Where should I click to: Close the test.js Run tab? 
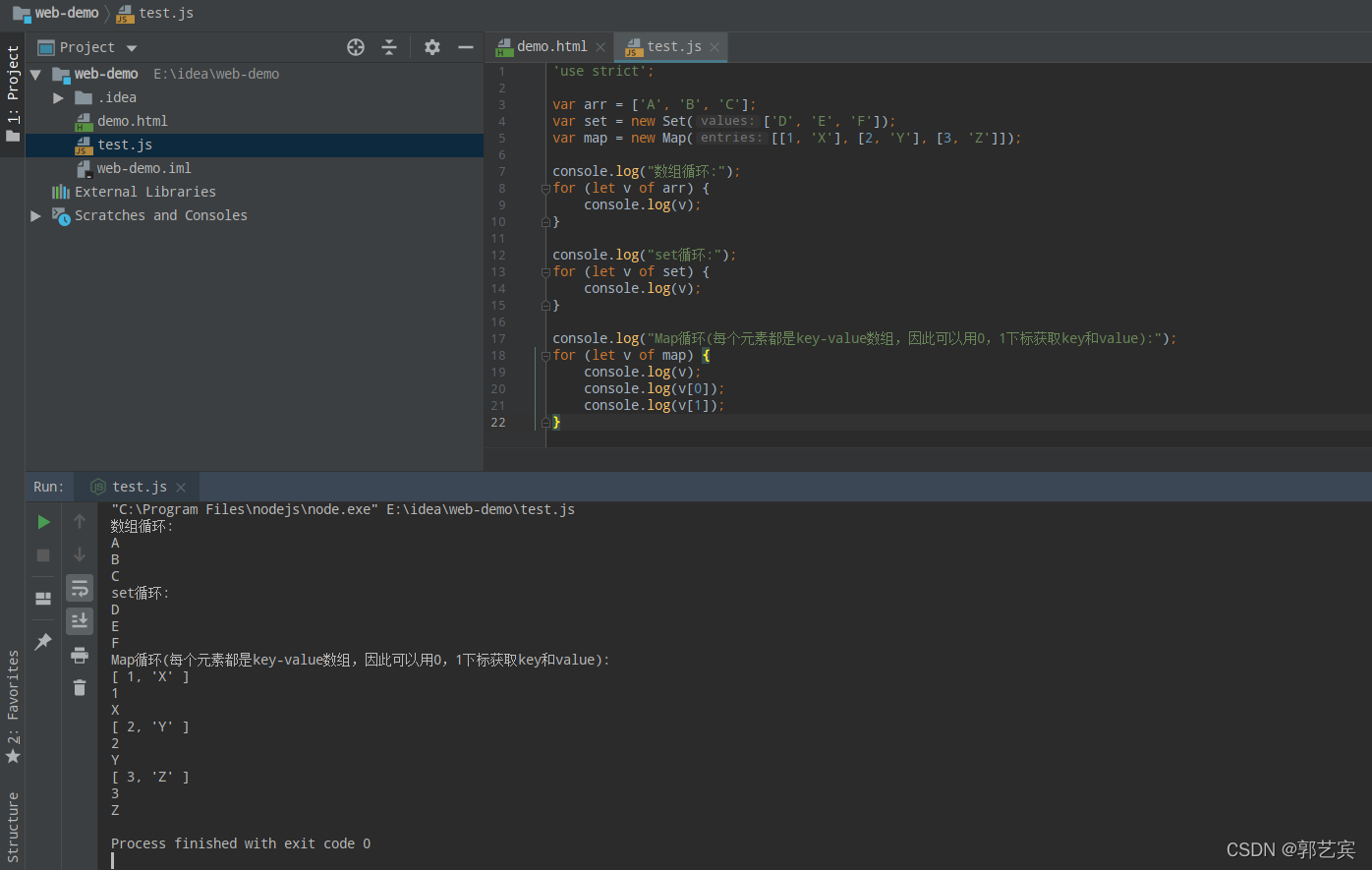pyautogui.click(x=181, y=488)
